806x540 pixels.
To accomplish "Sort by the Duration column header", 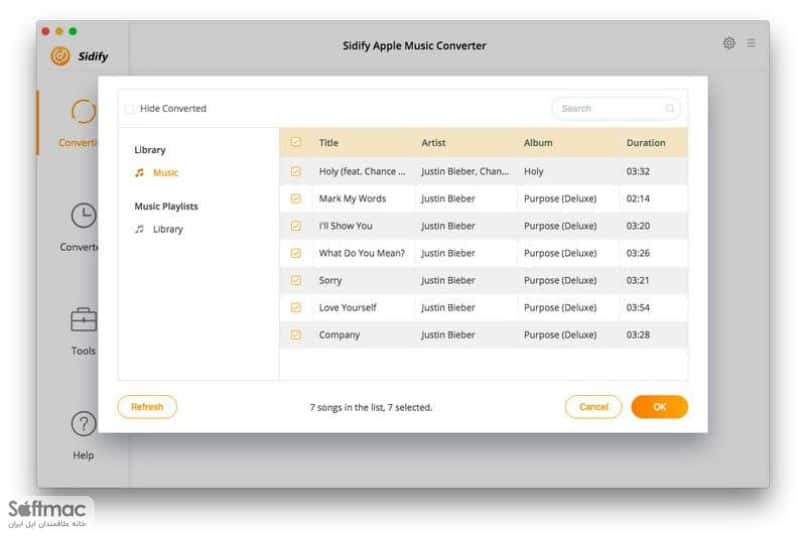I will (646, 143).
